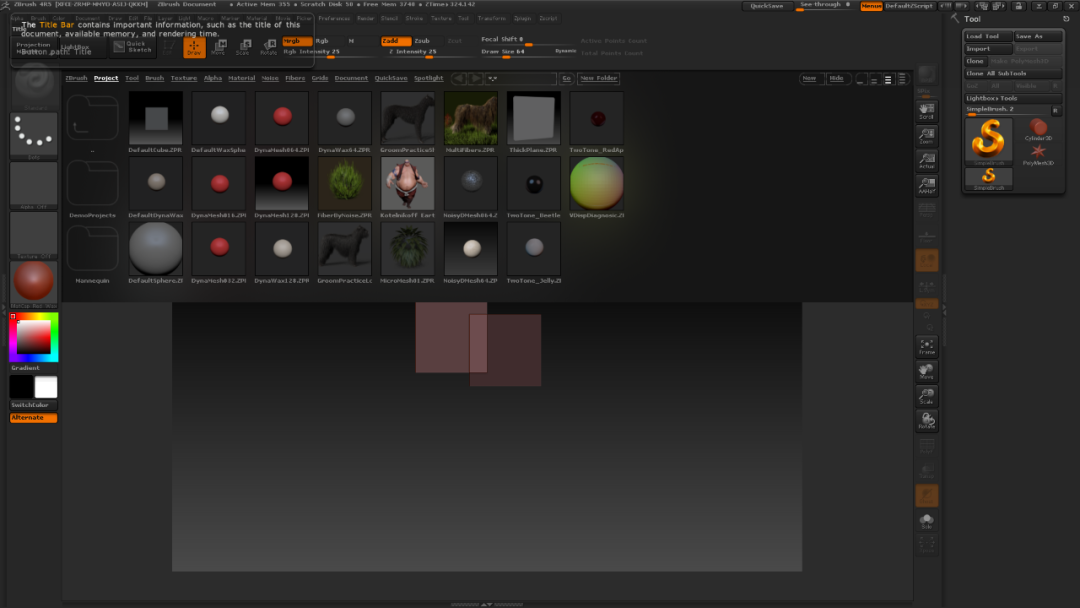Click the Import button in Tool panel
This screenshot has width=1080, height=608.
pyautogui.click(x=988, y=49)
